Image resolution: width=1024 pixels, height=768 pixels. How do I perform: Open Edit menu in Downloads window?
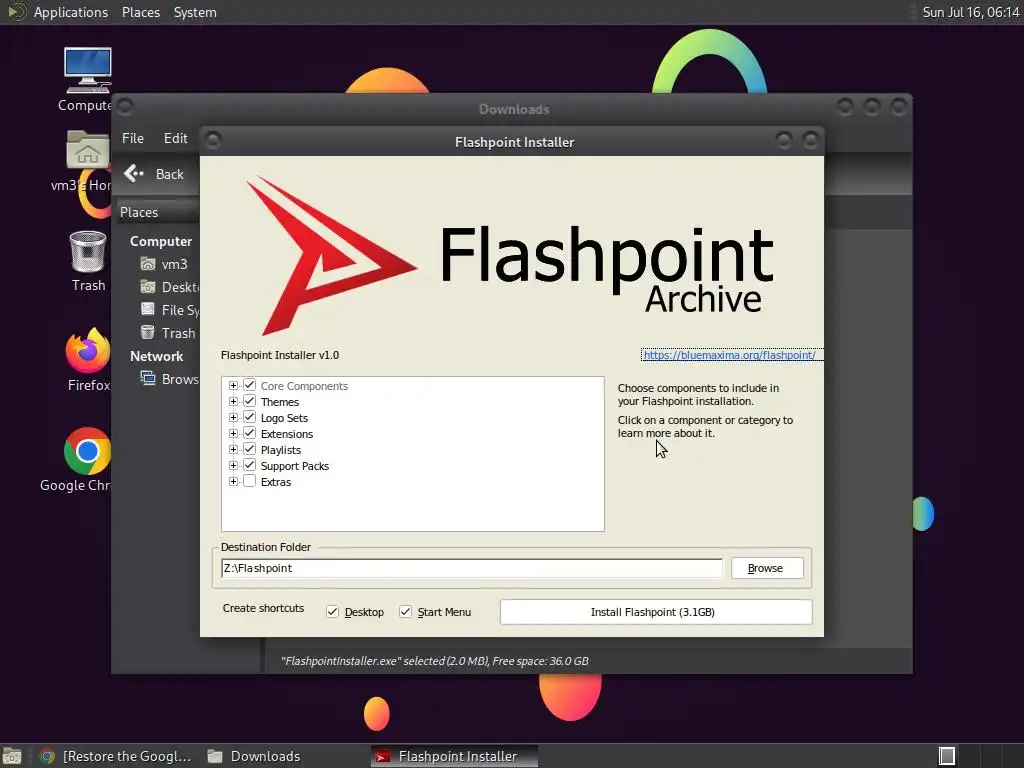click(175, 138)
